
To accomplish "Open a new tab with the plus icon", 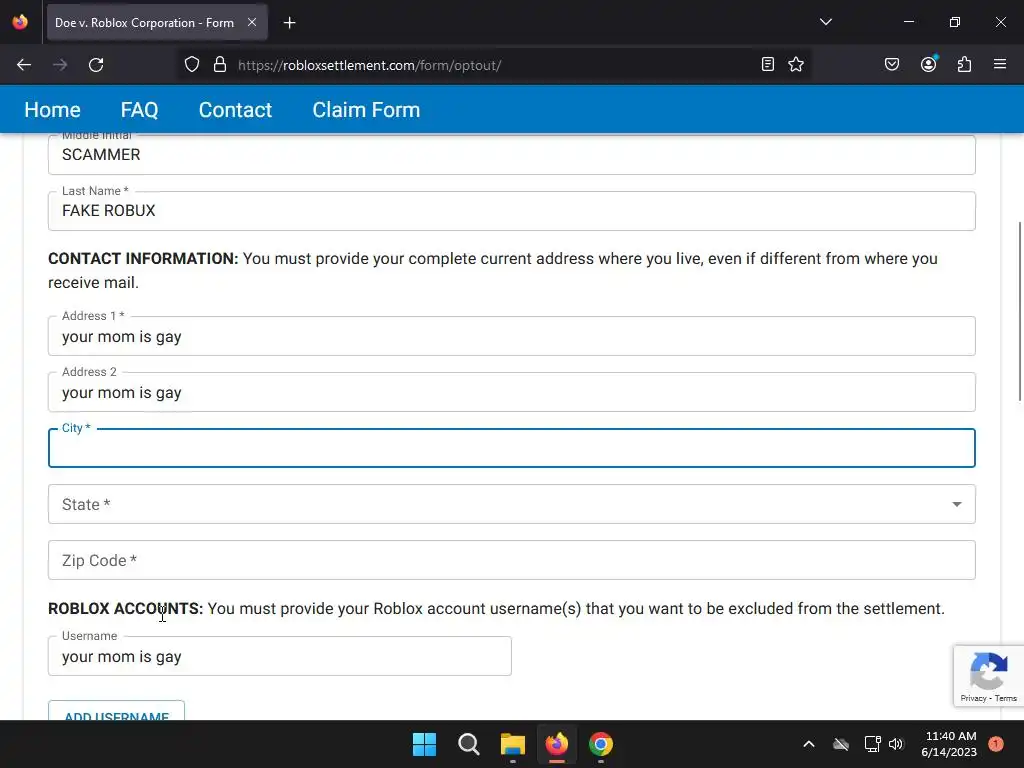I will pyautogui.click(x=289, y=23).
